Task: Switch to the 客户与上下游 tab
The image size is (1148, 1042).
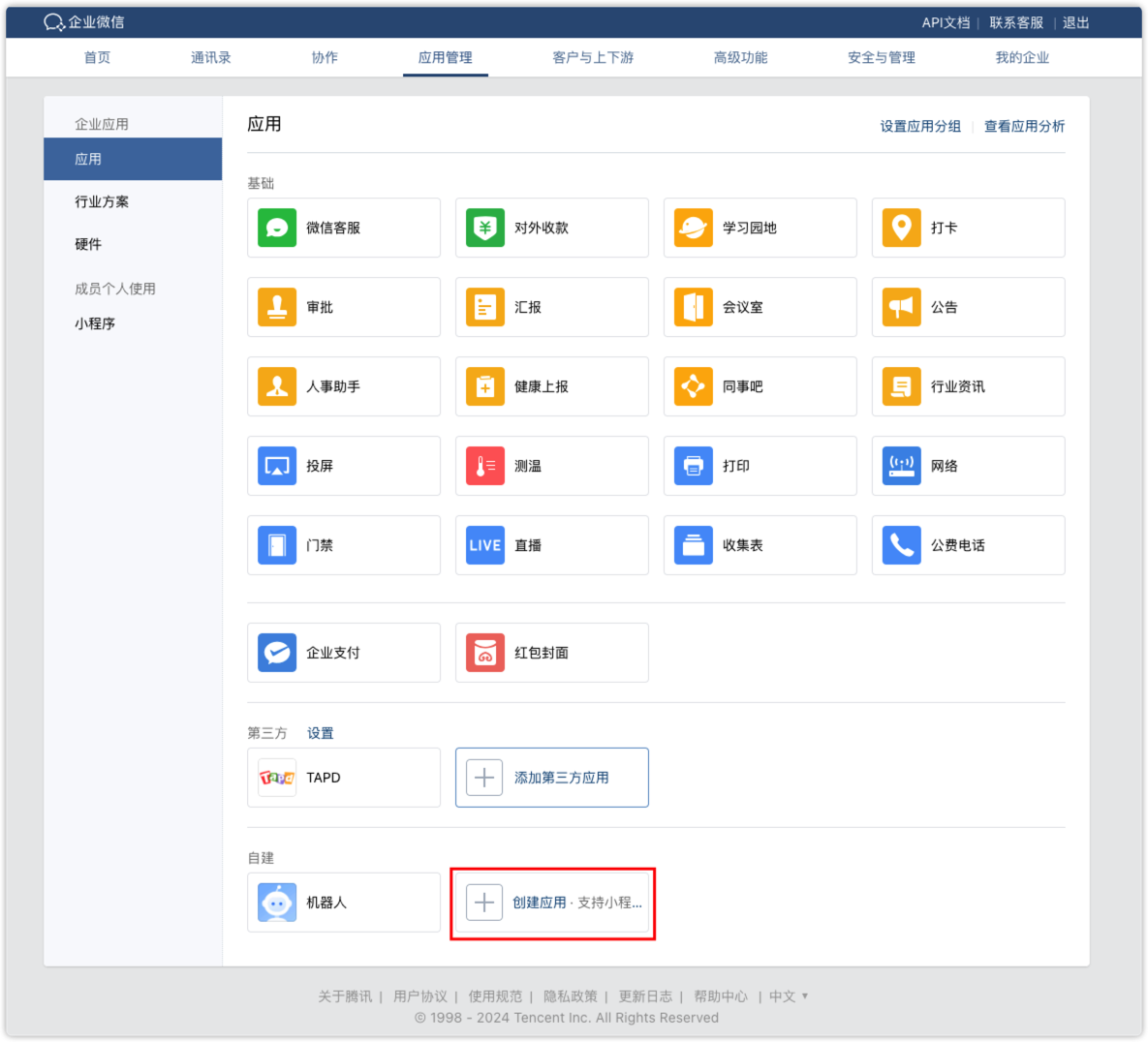Action: click(x=592, y=57)
